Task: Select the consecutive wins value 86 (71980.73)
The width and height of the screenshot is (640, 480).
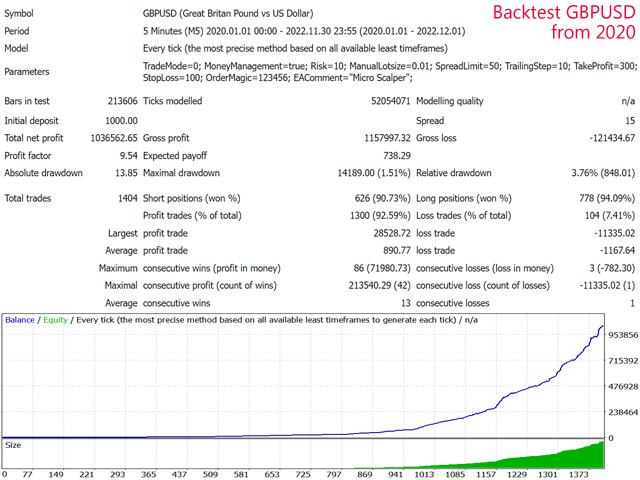Action: 382,268
